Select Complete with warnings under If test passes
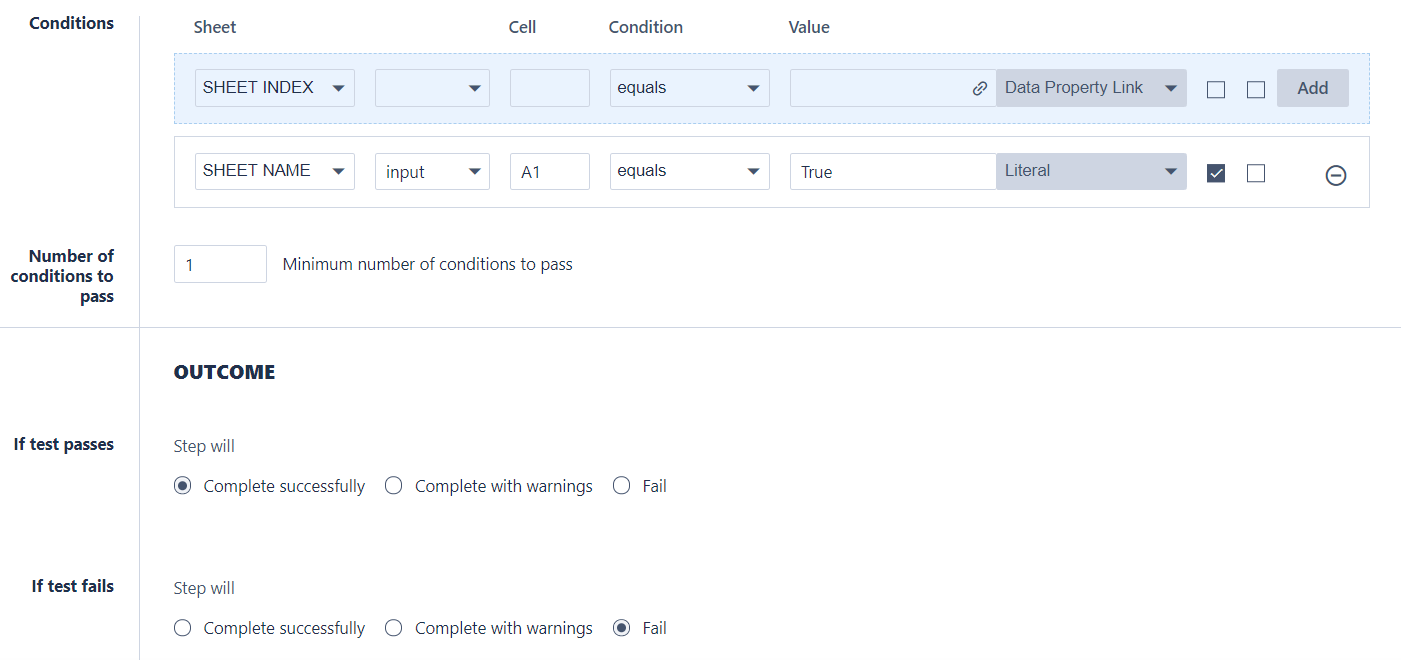1401x660 pixels. tap(394, 486)
